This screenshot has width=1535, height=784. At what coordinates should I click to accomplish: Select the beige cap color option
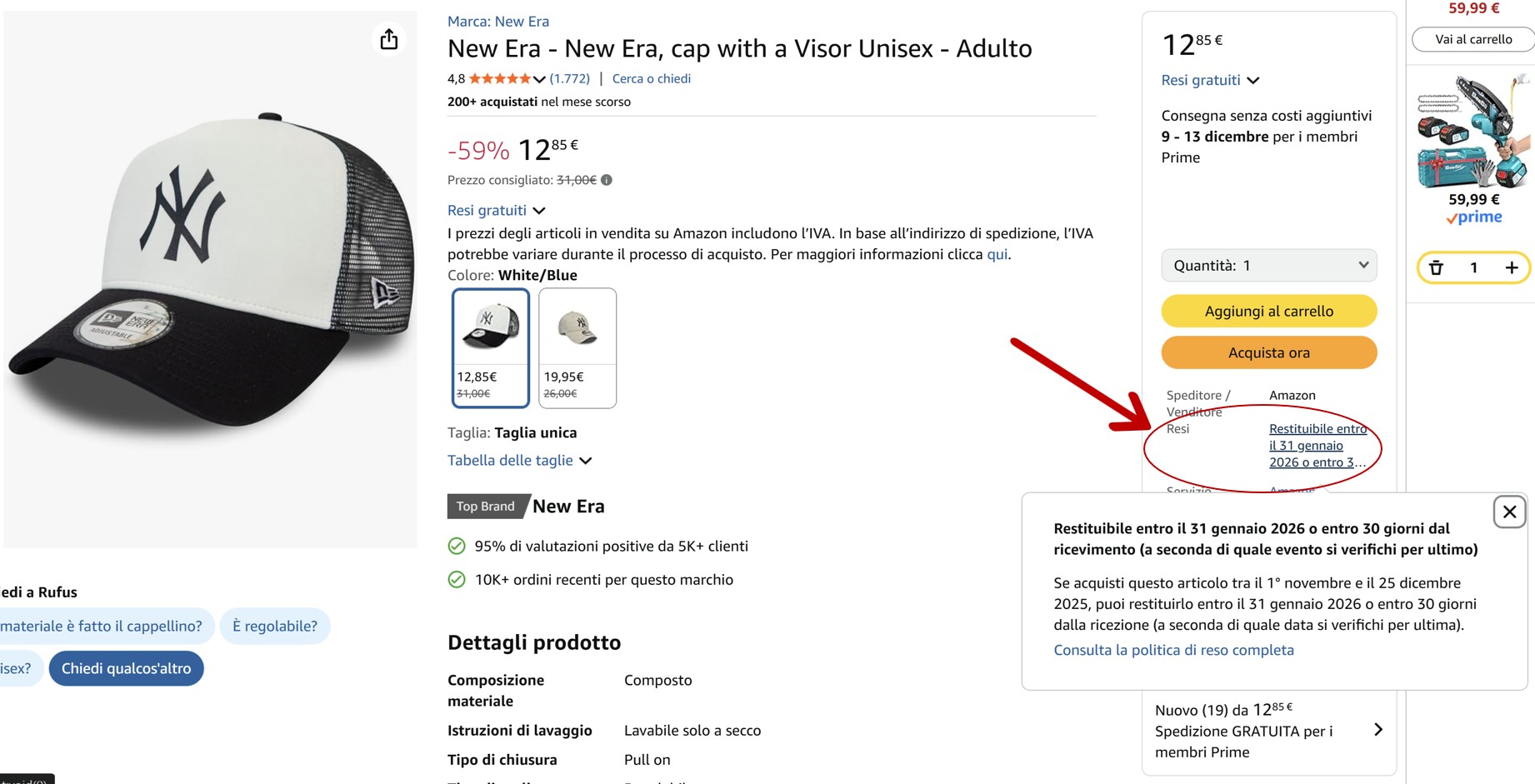(577, 347)
